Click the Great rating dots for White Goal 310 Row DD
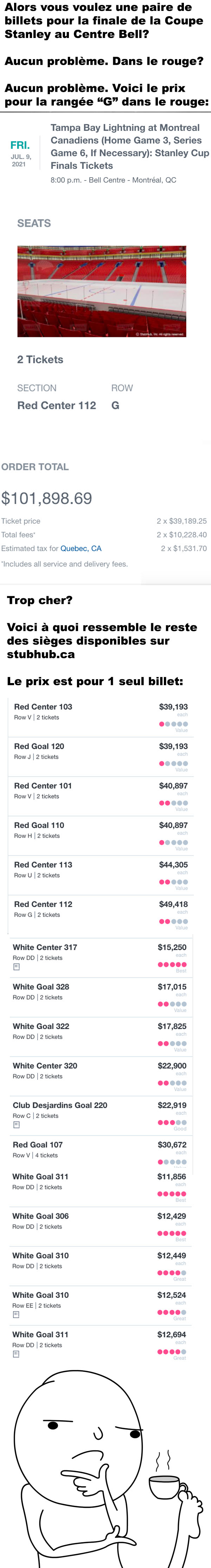 (x=172, y=1273)
